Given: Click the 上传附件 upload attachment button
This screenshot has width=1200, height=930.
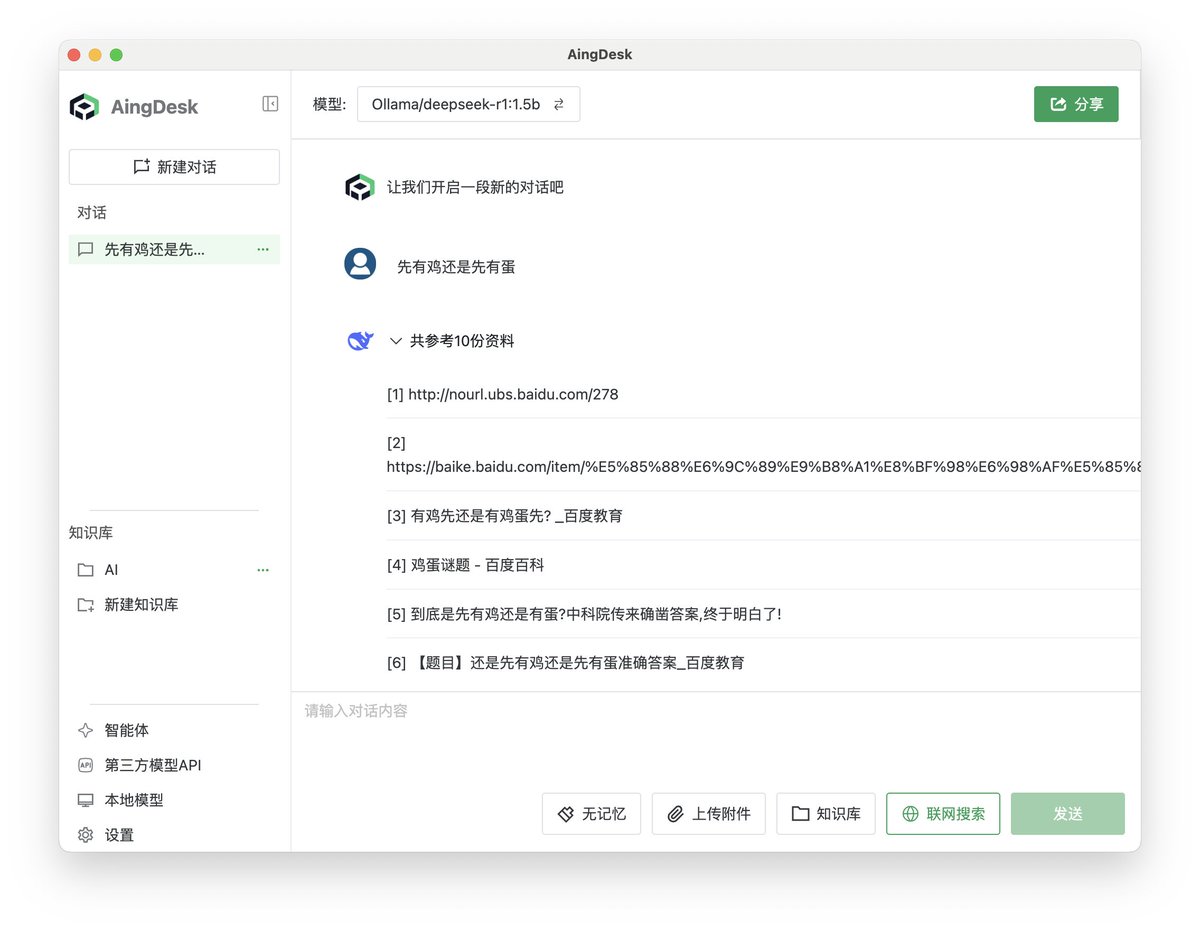Looking at the screenshot, I should coord(709,814).
